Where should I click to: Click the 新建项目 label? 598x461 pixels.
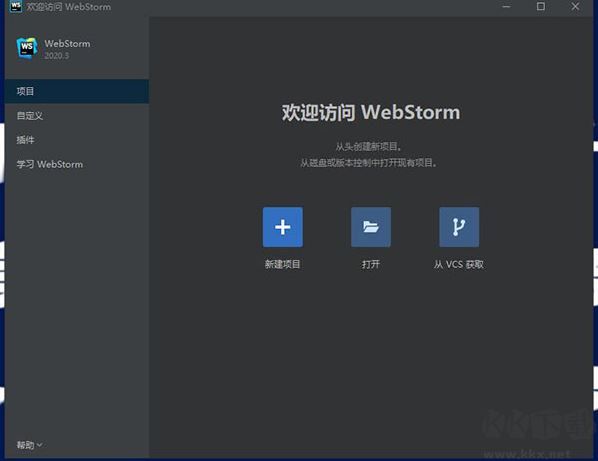[x=283, y=264]
